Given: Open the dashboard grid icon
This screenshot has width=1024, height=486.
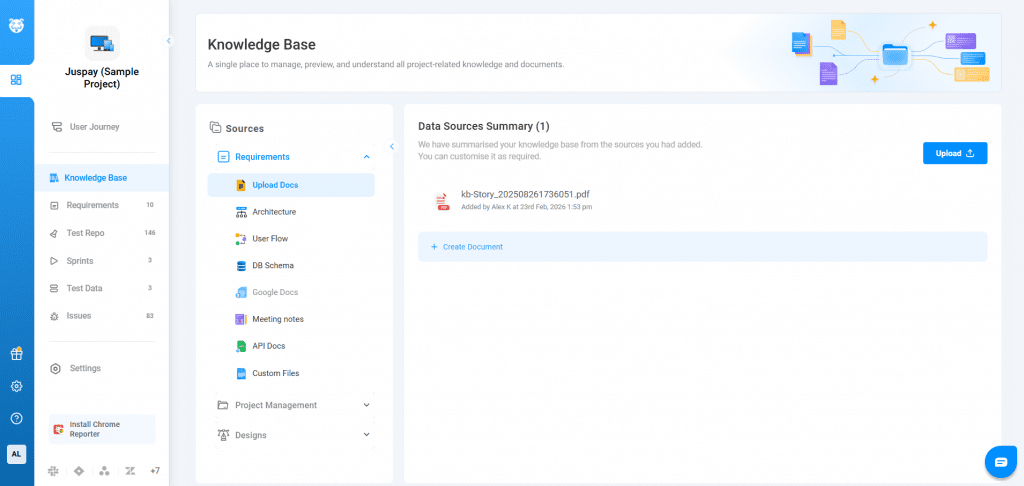Looking at the screenshot, I should [x=16, y=80].
